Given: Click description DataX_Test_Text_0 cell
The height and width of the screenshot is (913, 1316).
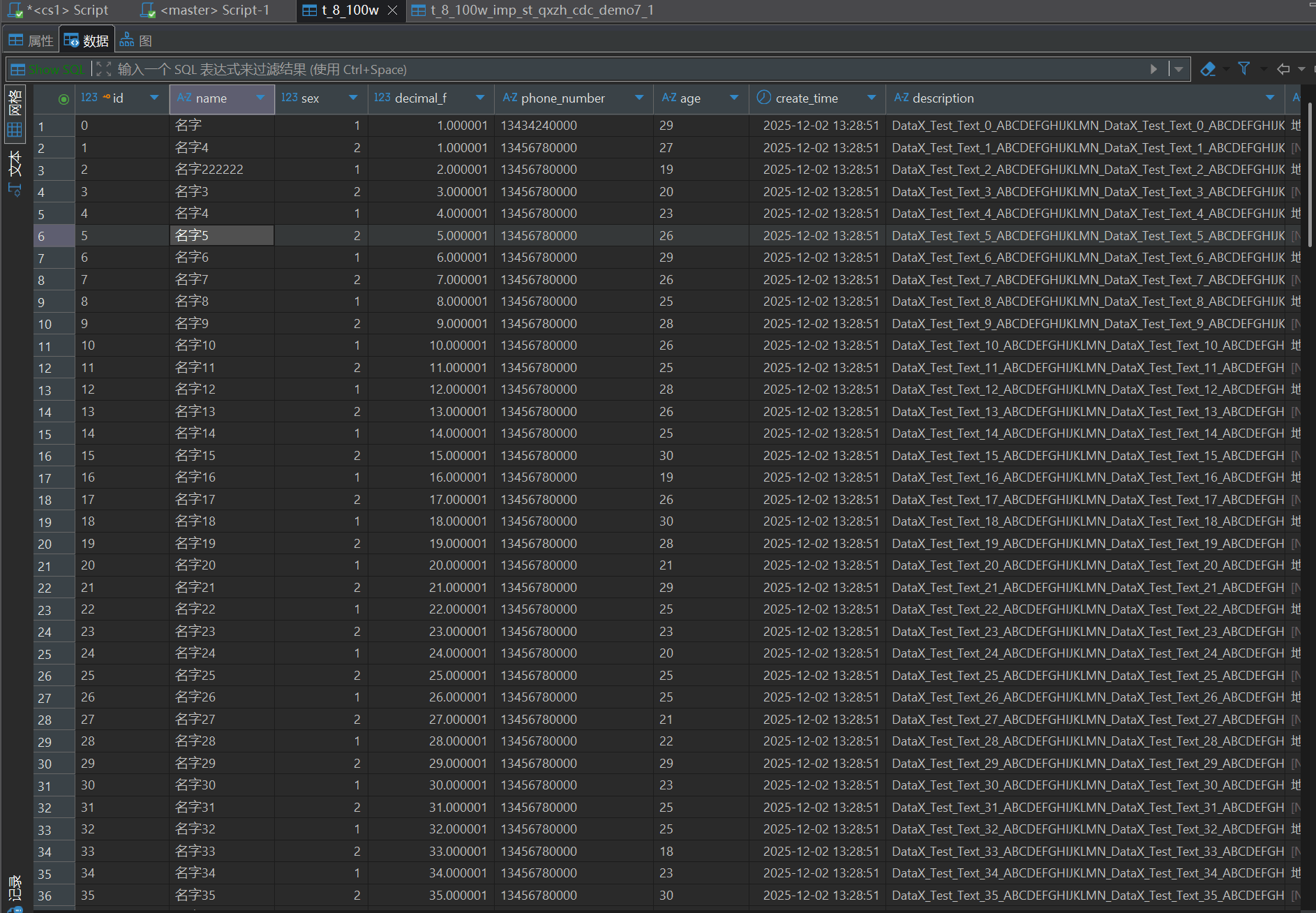Looking at the screenshot, I should (1086, 126).
